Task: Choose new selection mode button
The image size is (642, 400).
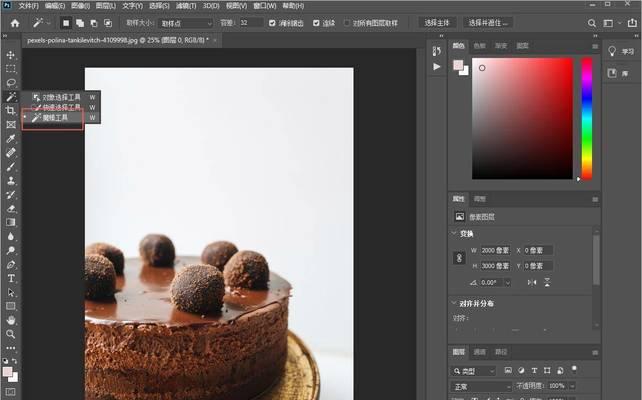Action: (66, 23)
